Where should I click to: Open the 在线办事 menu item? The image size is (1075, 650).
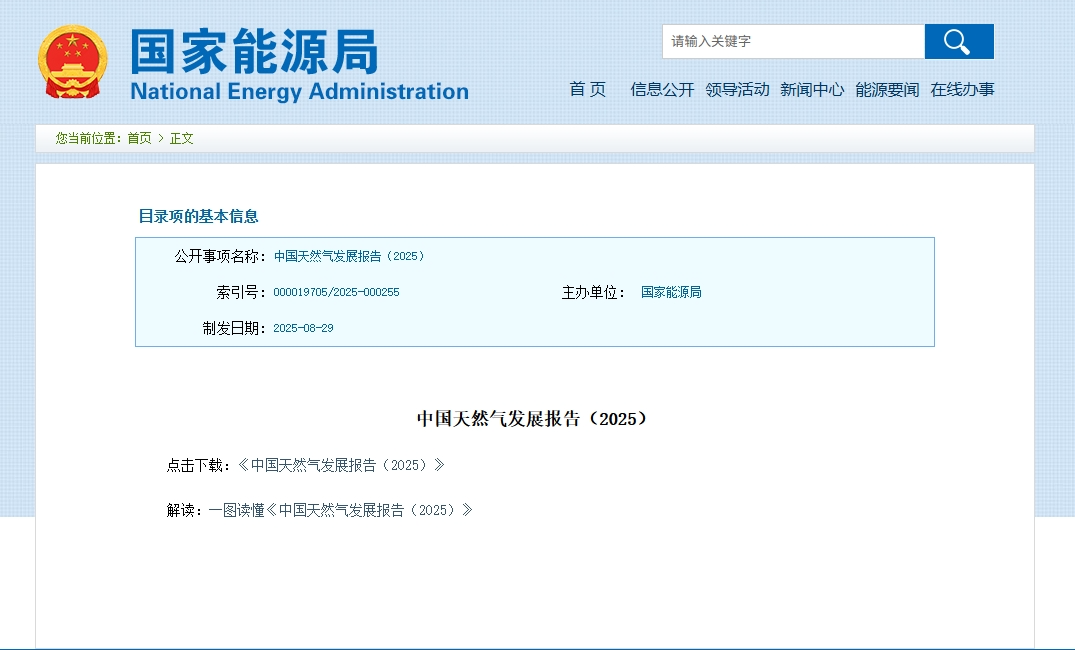click(962, 89)
